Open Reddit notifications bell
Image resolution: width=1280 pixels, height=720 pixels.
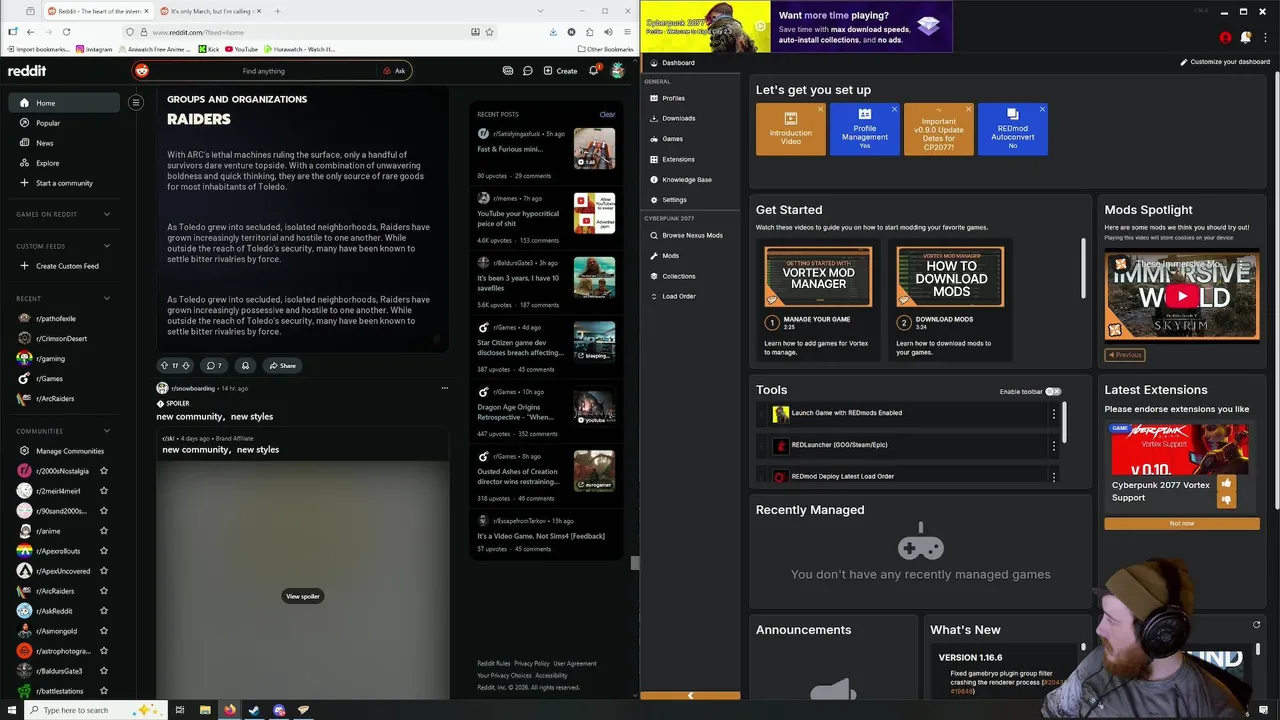tap(593, 71)
